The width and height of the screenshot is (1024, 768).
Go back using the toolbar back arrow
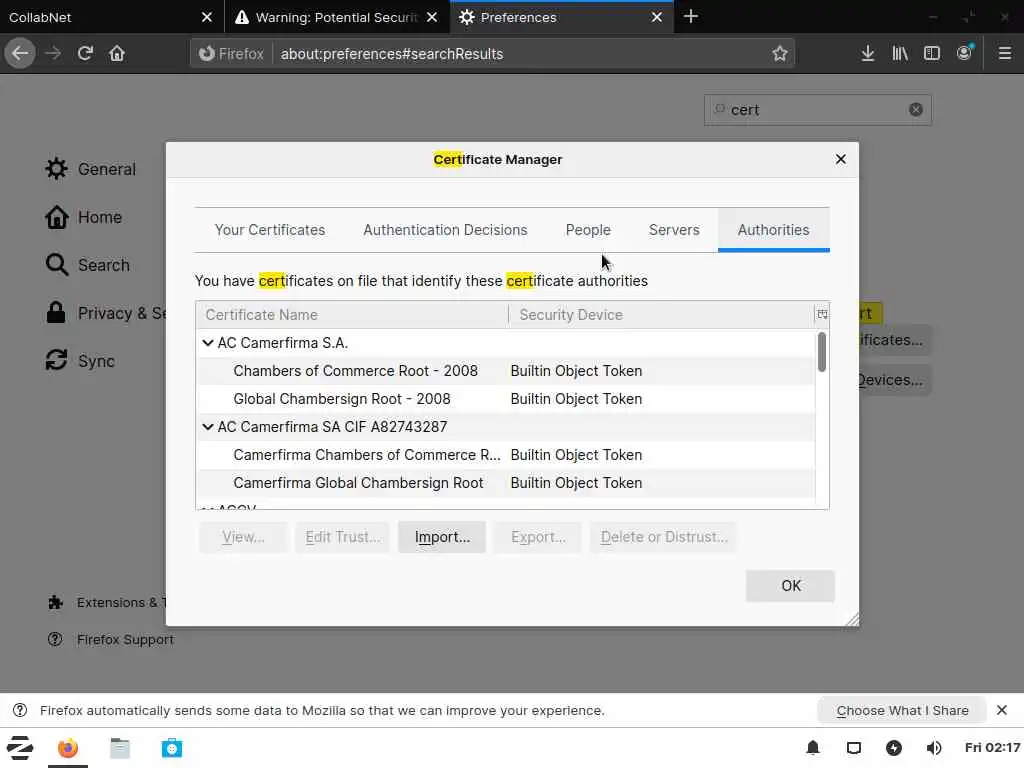click(x=20, y=54)
